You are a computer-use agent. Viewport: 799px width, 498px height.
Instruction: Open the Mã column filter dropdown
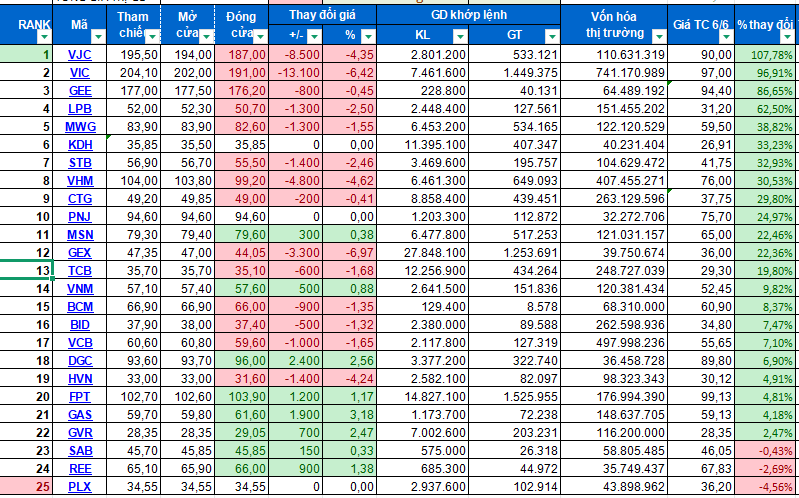point(98,37)
